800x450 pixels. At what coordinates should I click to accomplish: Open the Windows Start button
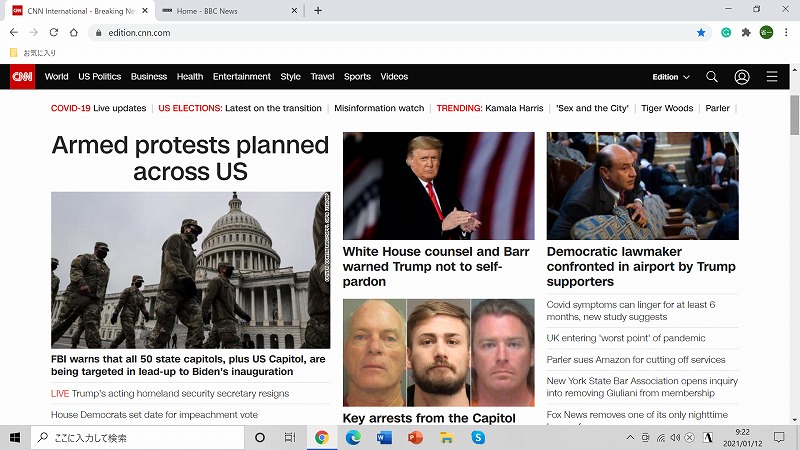tap(15, 437)
